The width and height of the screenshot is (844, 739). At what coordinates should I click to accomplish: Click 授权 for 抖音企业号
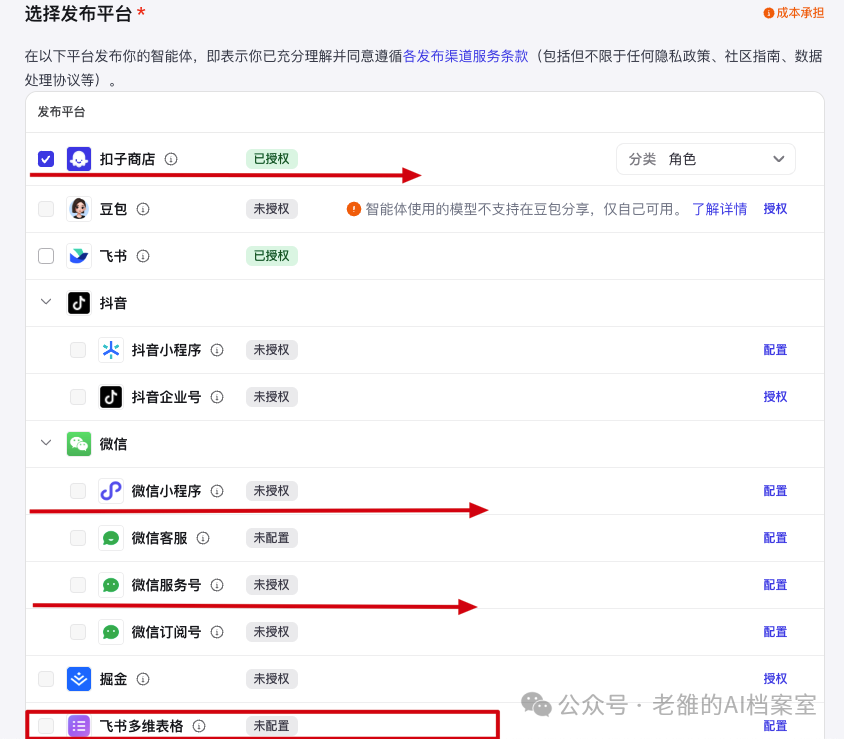coord(775,397)
